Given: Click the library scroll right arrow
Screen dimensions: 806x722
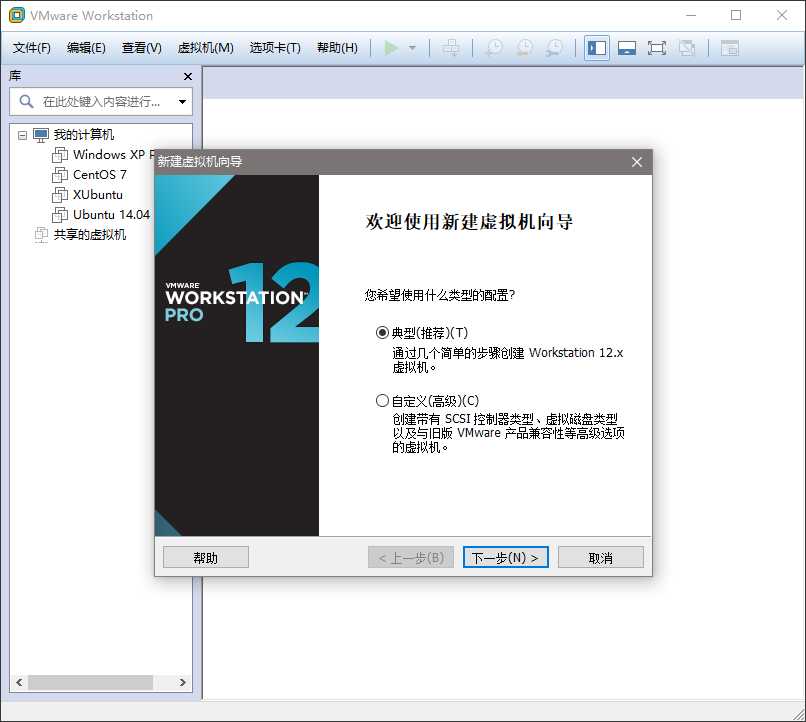Looking at the screenshot, I should point(182,682).
